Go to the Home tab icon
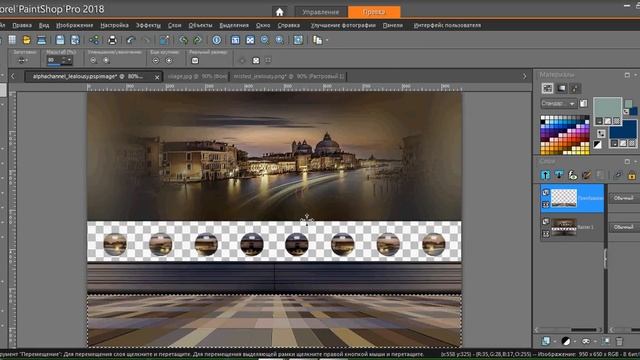 point(280,12)
